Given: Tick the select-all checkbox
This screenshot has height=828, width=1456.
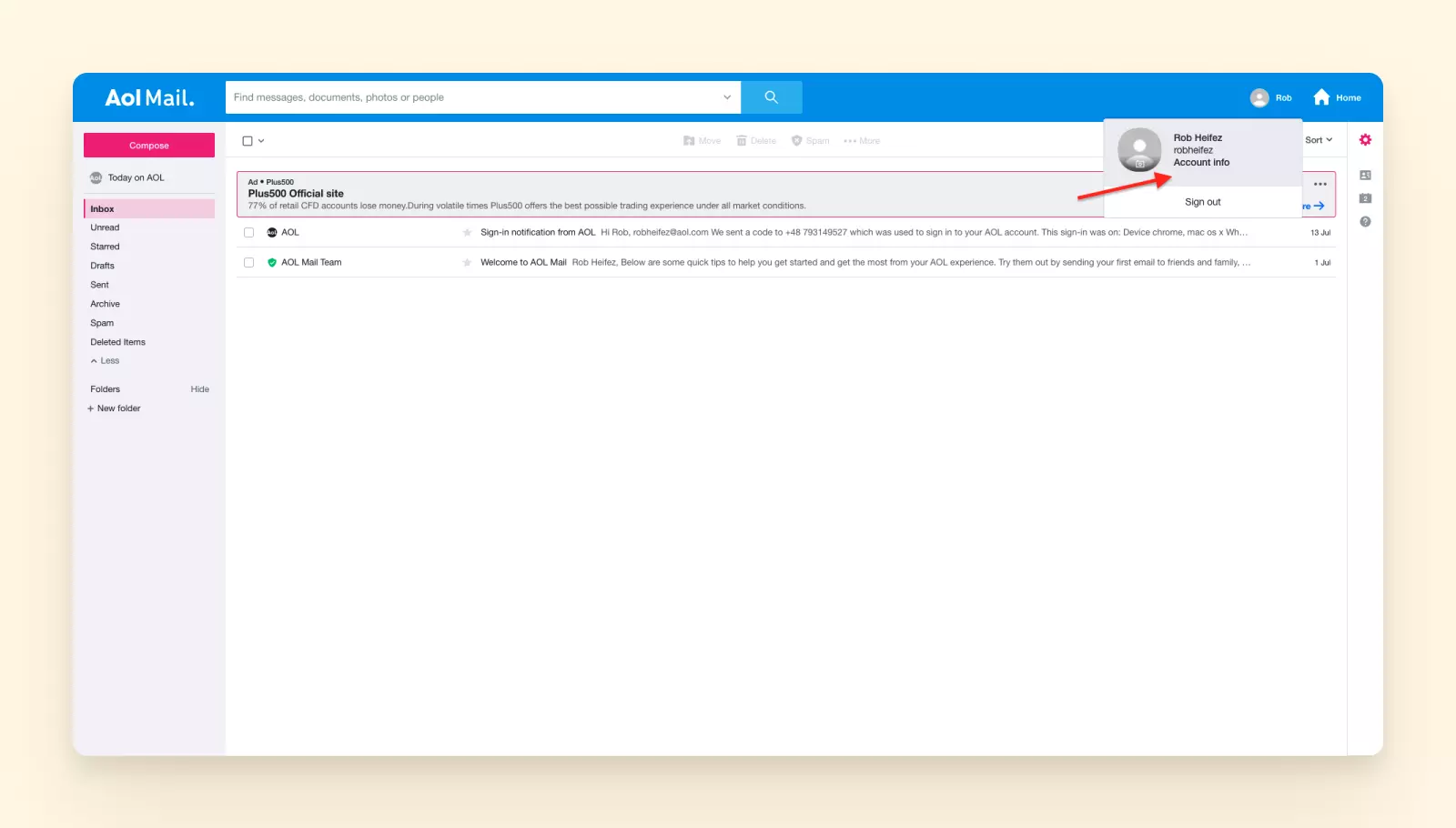Looking at the screenshot, I should point(248,141).
